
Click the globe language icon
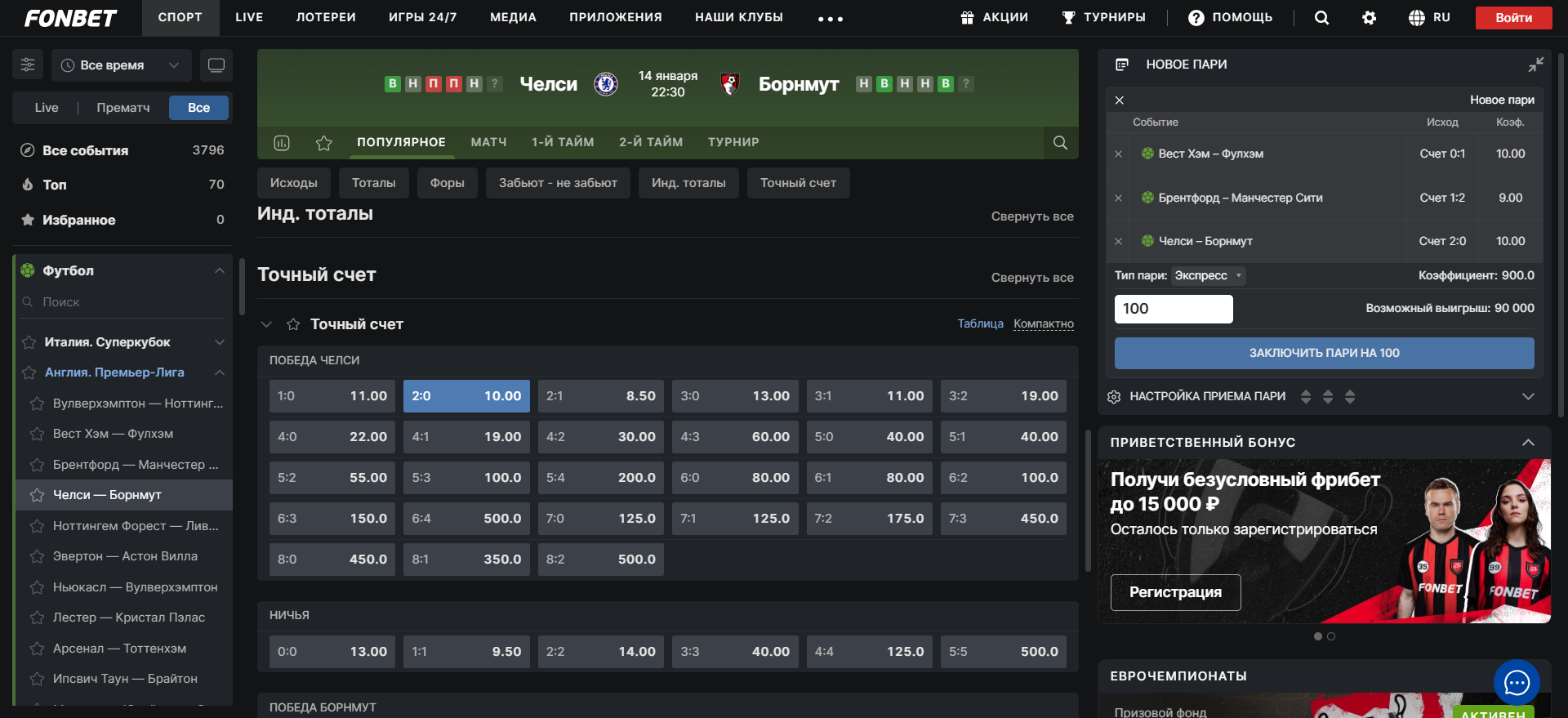click(1417, 18)
